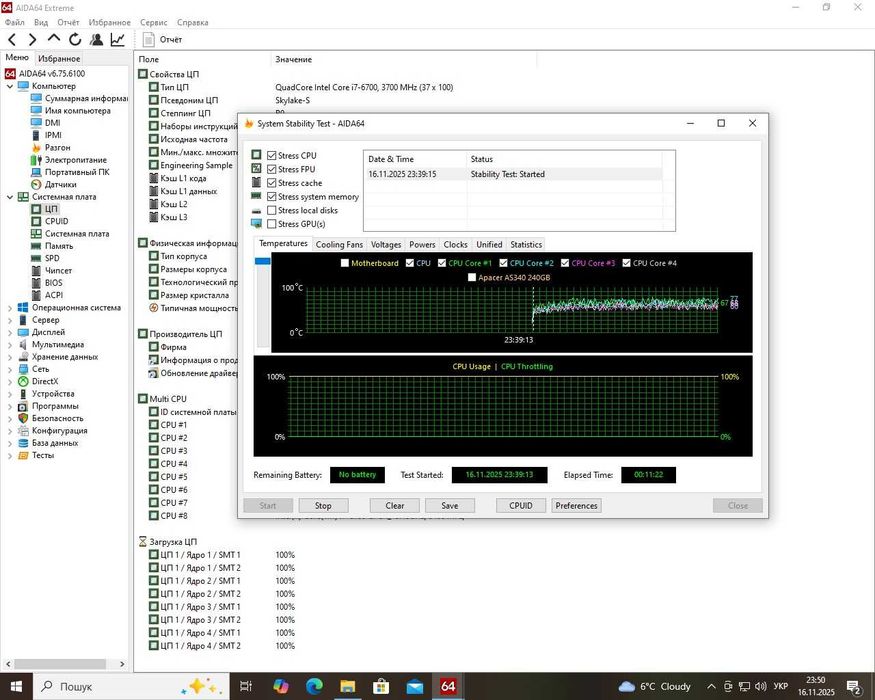Collapse the Системная плата tree node
Image resolution: width=875 pixels, height=700 pixels.
[9, 196]
